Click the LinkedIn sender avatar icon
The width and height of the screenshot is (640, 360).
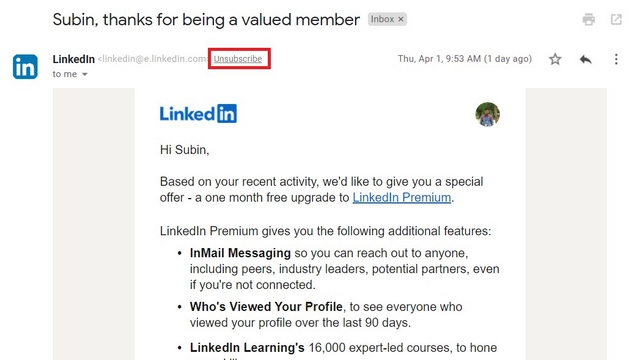click(x=25, y=67)
